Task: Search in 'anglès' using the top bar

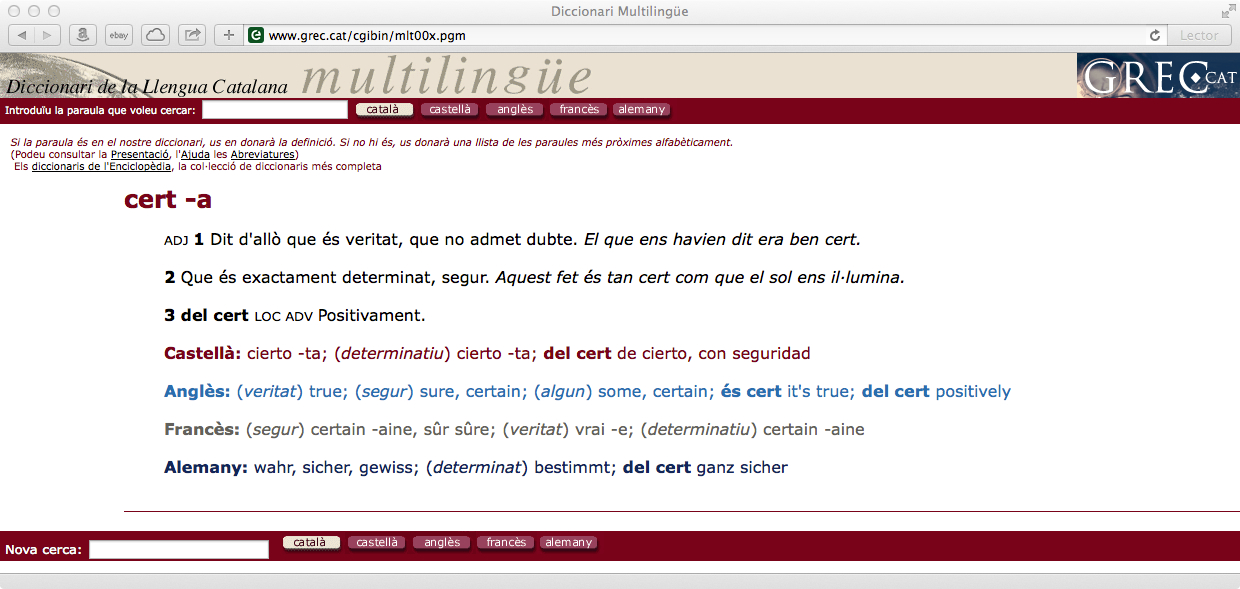Action: 515,110
